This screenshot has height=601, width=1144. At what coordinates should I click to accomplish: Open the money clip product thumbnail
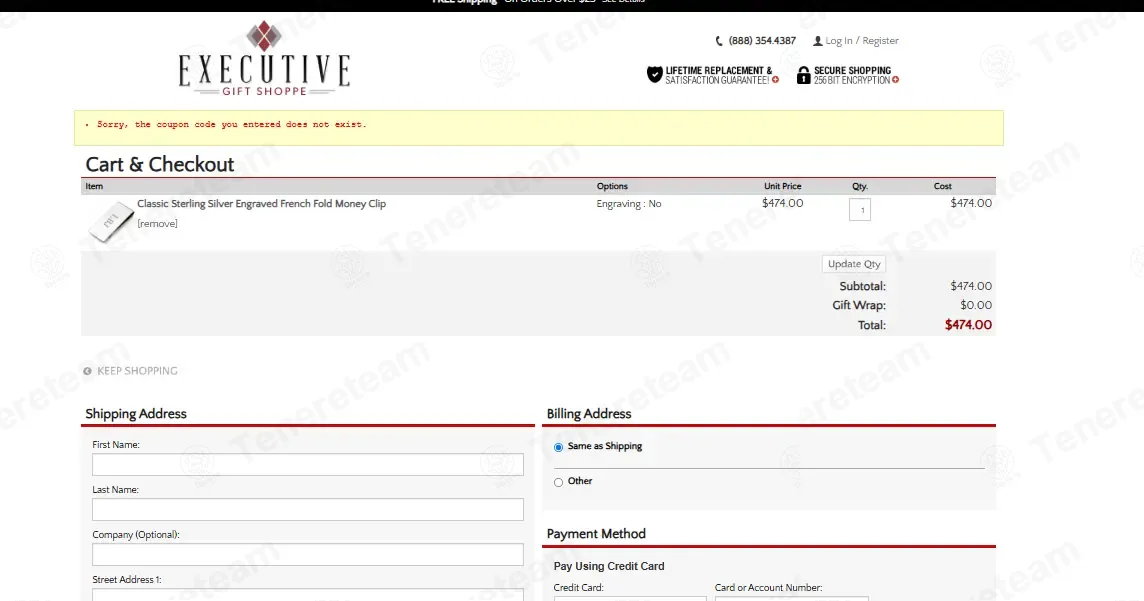[111, 220]
